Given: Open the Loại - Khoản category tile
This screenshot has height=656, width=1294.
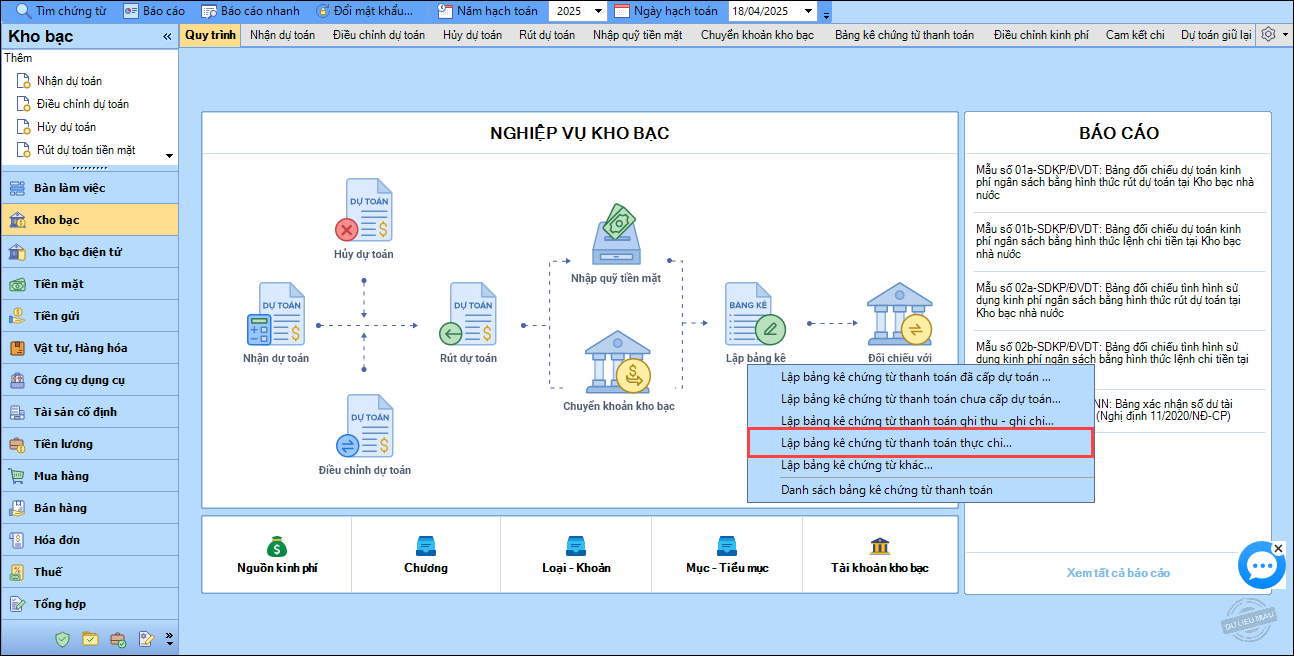Looking at the screenshot, I should (x=576, y=556).
